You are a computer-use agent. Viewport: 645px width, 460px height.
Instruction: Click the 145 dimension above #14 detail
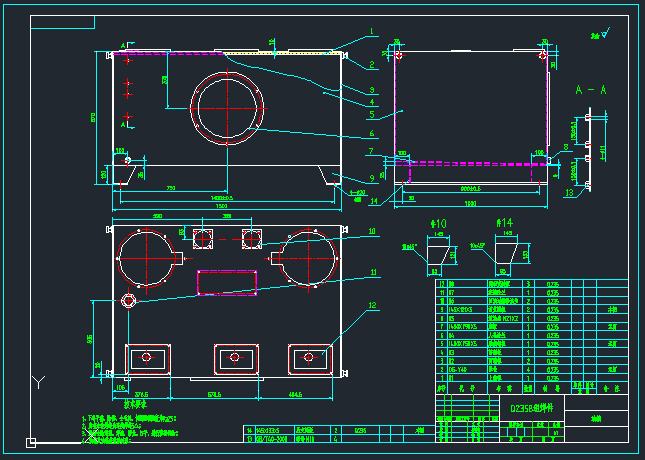pyautogui.click(x=507, y=233)
